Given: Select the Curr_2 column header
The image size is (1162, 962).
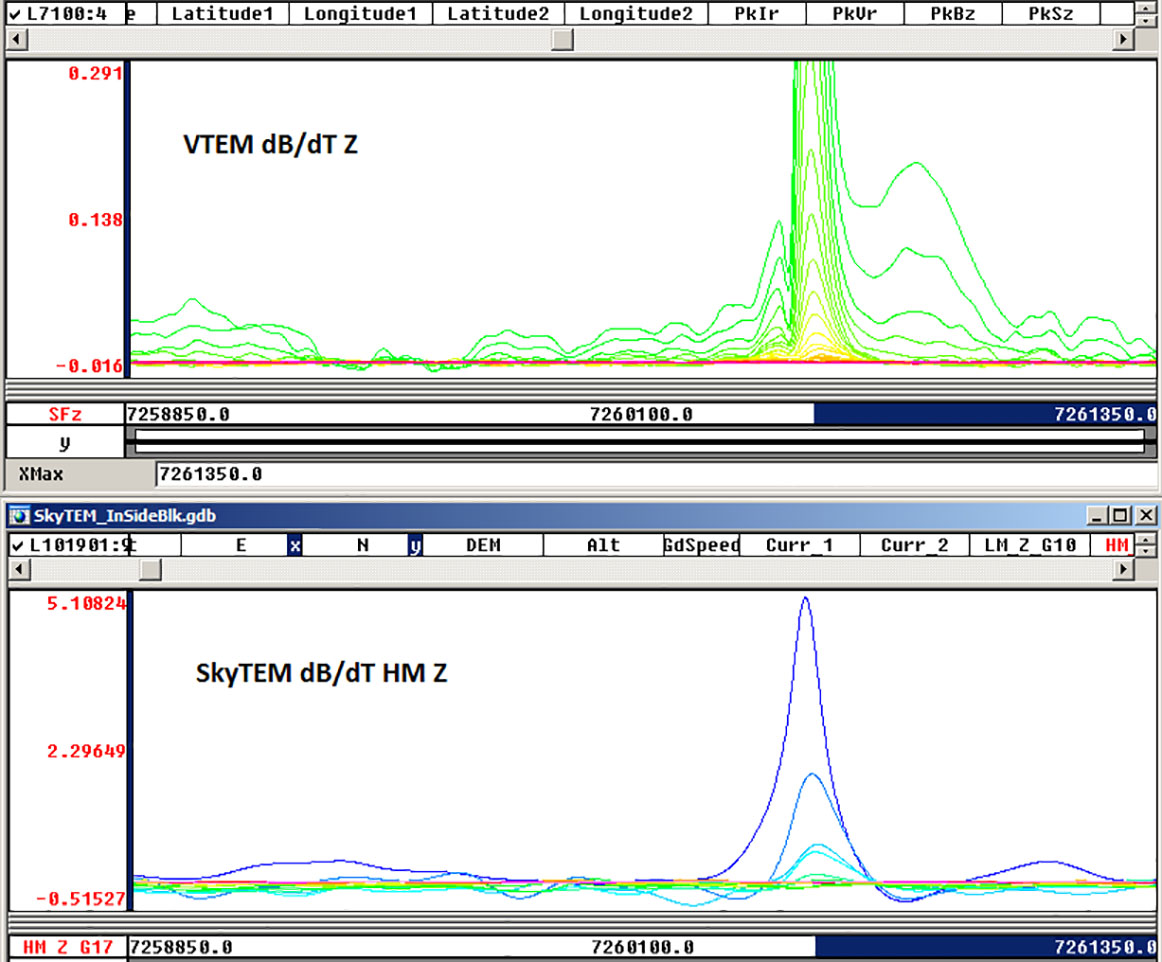Looking at the screenshot, I should [x=914, y=545].
